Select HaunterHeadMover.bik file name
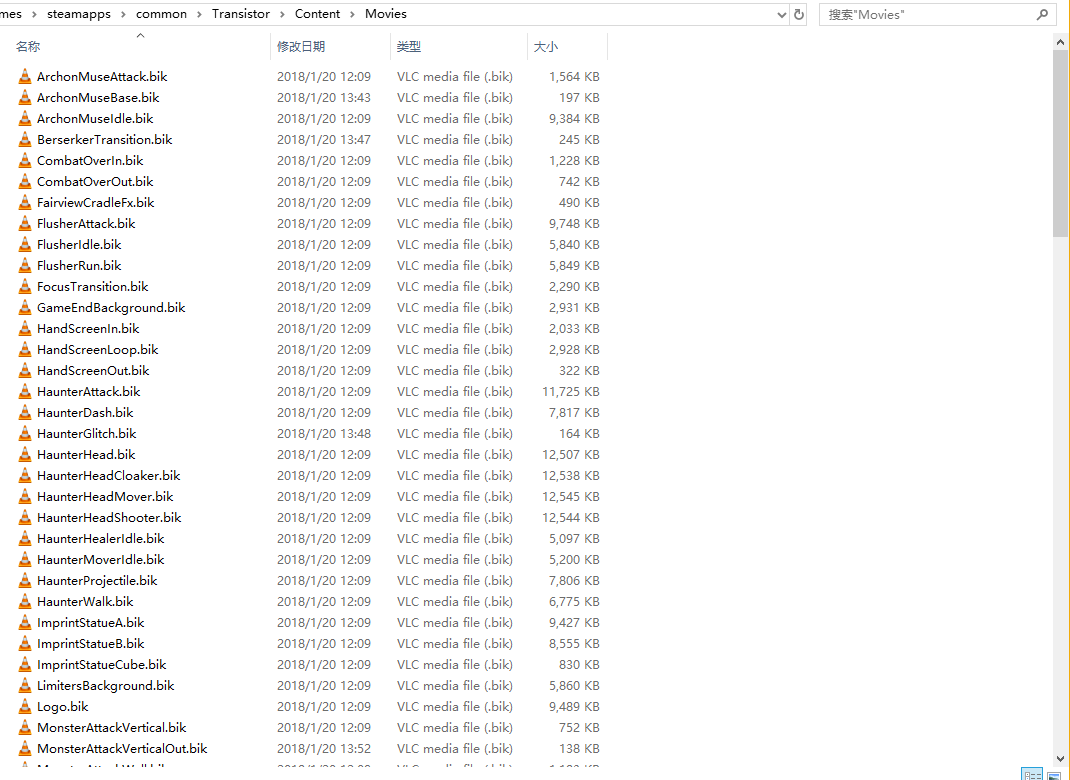The width and height of the screenshot is (1070, 780). (x=105, y=497)
